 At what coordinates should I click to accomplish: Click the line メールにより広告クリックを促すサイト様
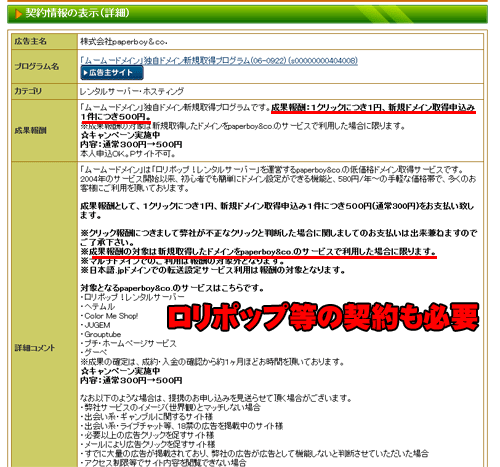[x=148, y=445]
